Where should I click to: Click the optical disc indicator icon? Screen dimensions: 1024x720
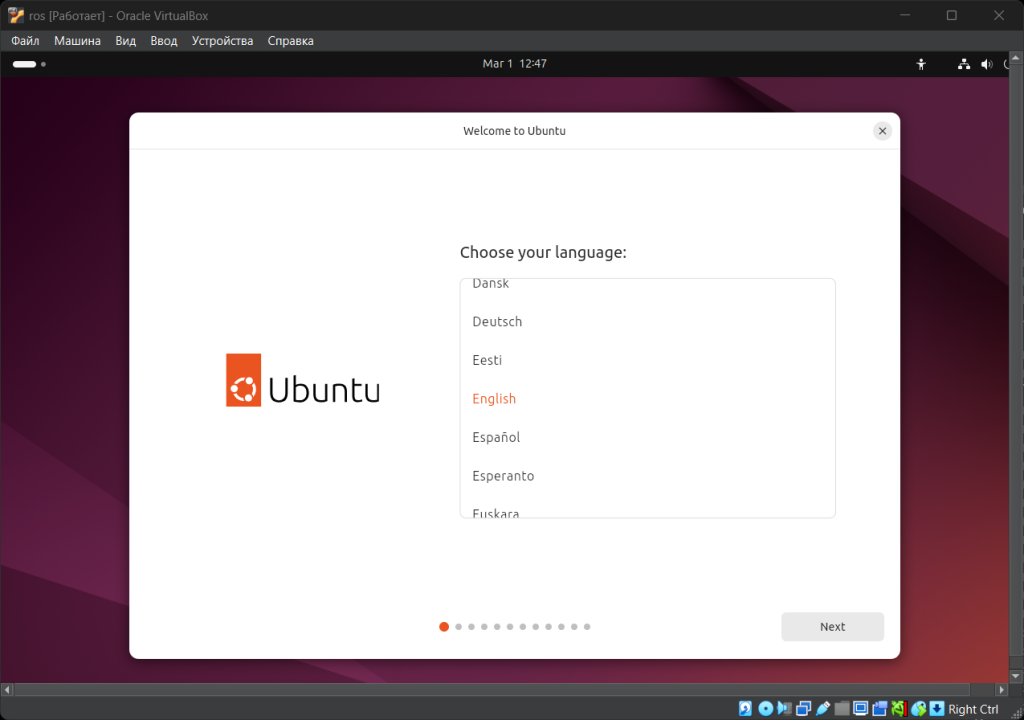click(x=765, y=708)
